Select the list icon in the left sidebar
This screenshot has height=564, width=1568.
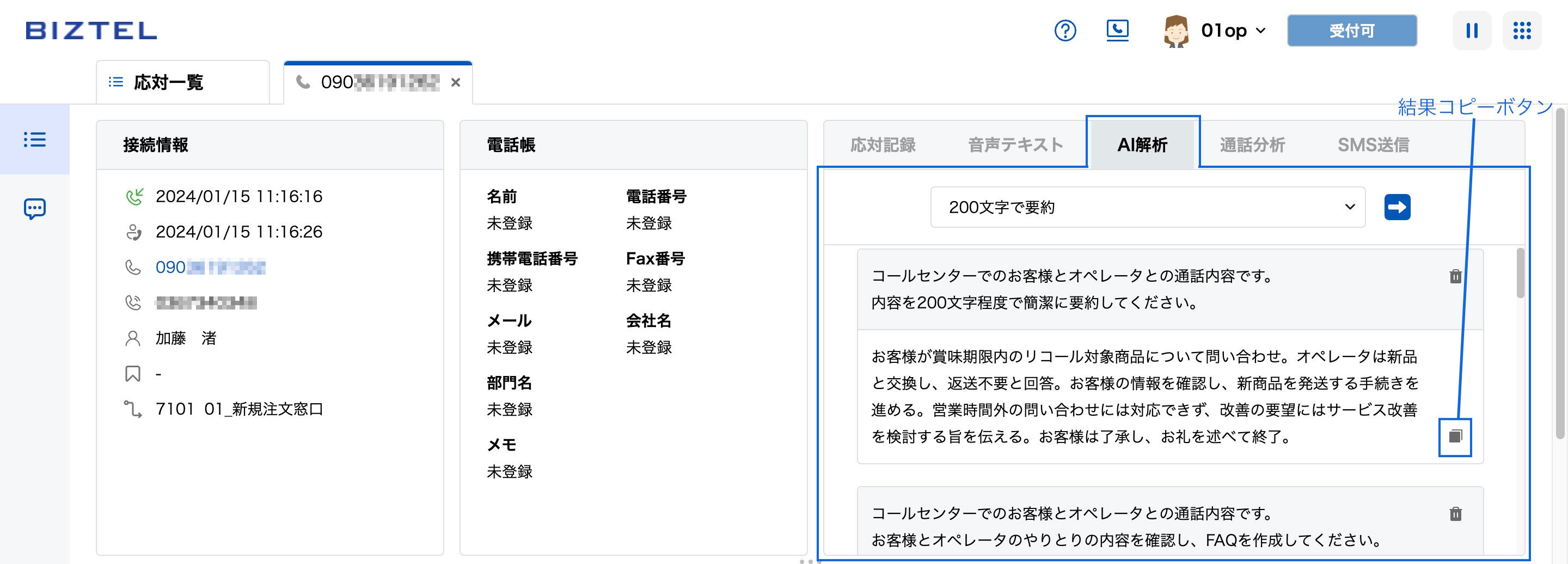pos(36,139)
